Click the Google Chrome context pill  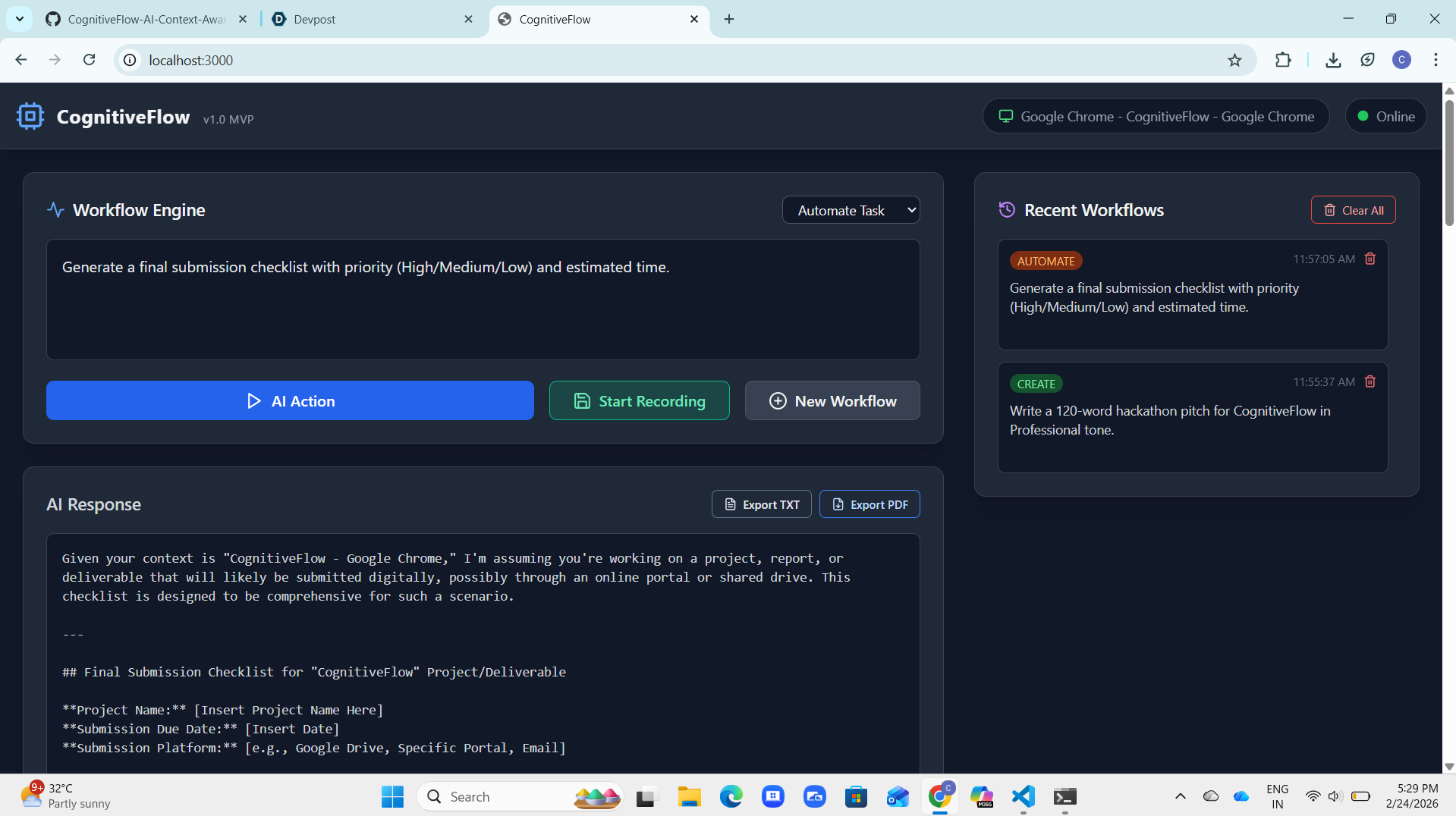click(1156, 116)
